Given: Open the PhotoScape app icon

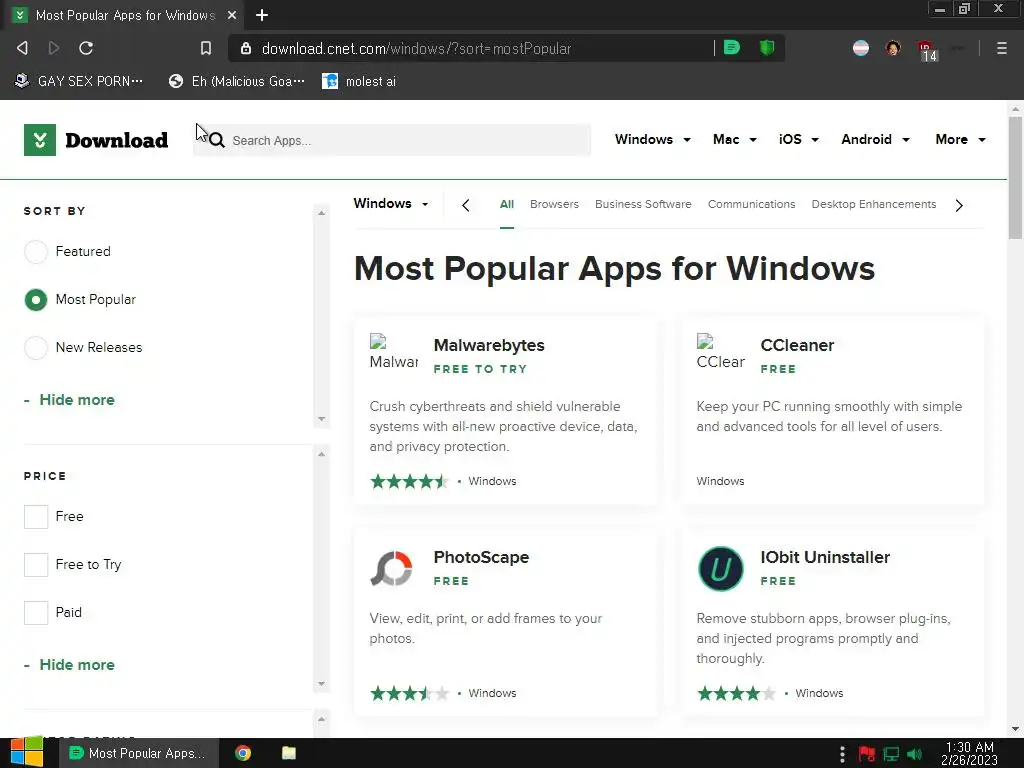Looking at the screenshot, I should pos(392,568).
